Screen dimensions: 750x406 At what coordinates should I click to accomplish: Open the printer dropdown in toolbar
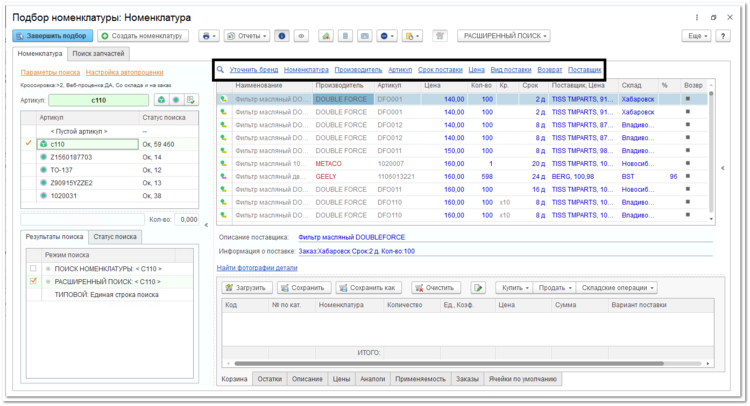point(209,36)
